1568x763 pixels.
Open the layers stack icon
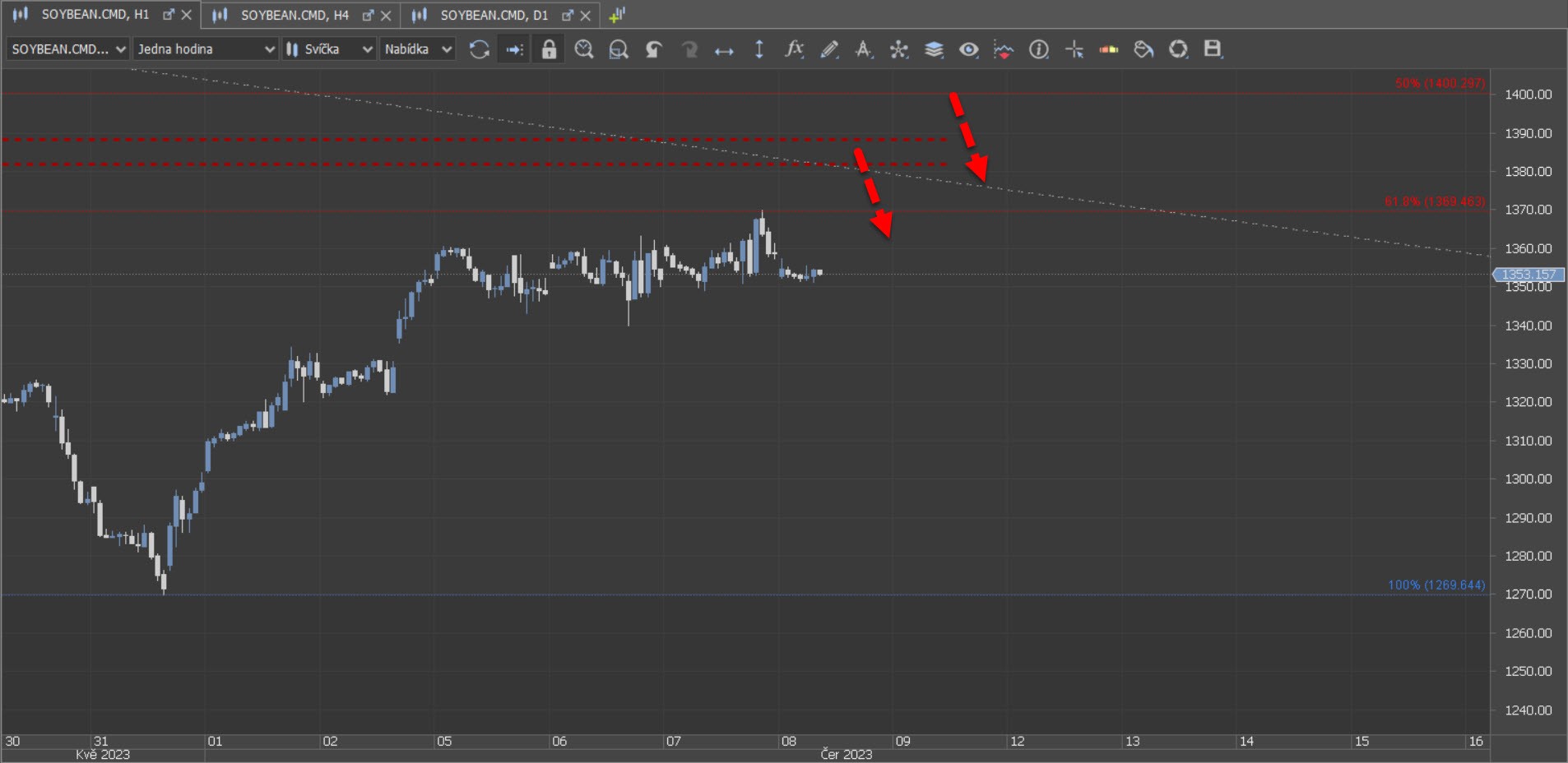pos(934,49)
